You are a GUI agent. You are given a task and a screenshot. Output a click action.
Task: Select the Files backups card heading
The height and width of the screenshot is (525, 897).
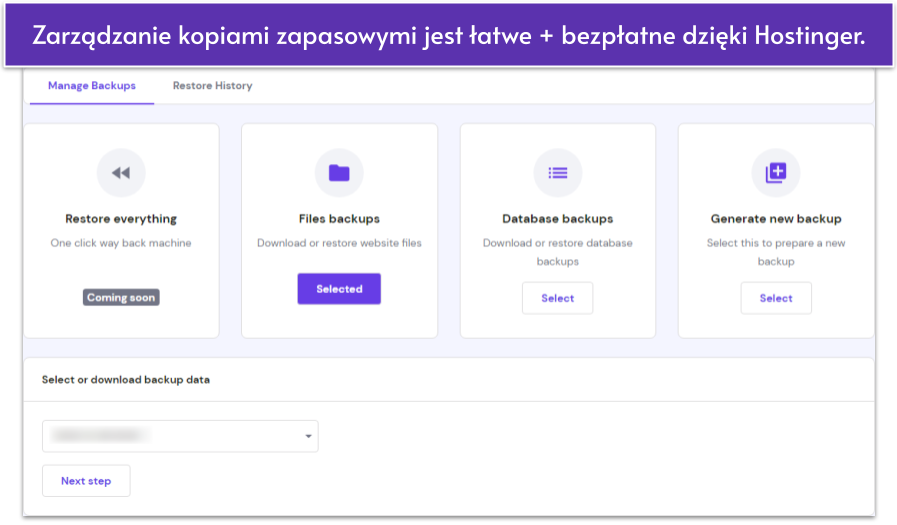pos(339,219)
